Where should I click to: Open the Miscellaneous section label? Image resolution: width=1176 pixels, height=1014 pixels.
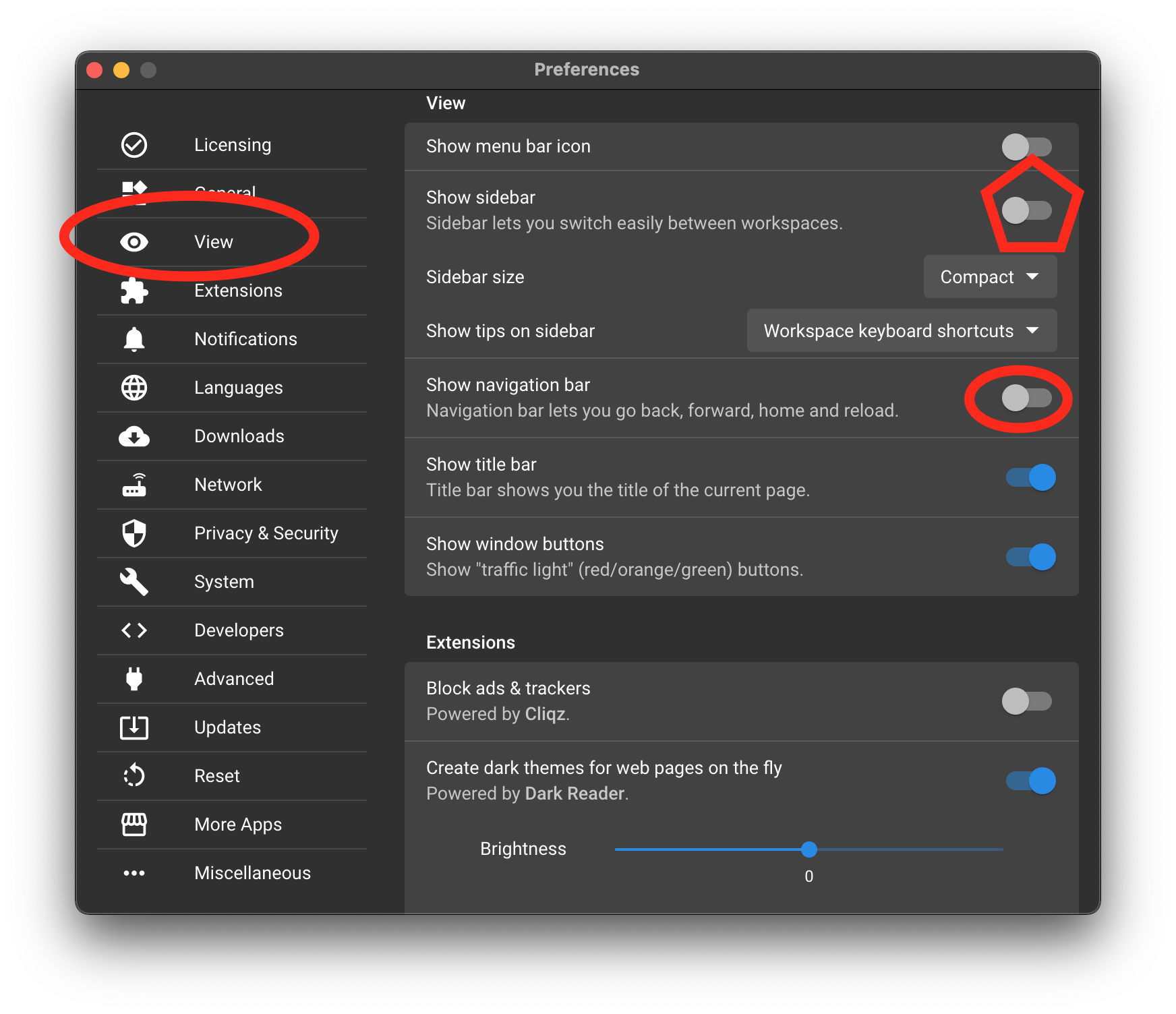252,873
